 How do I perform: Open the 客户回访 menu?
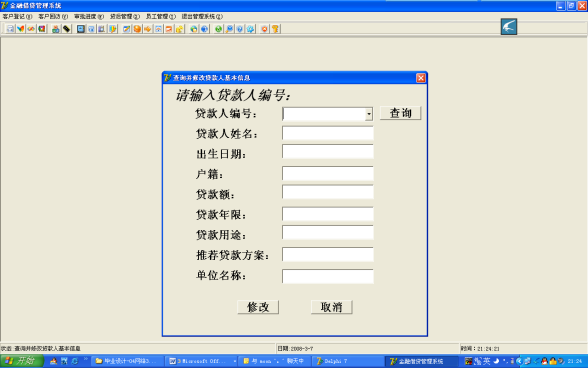pyautogui.click(x=53, y=17)
